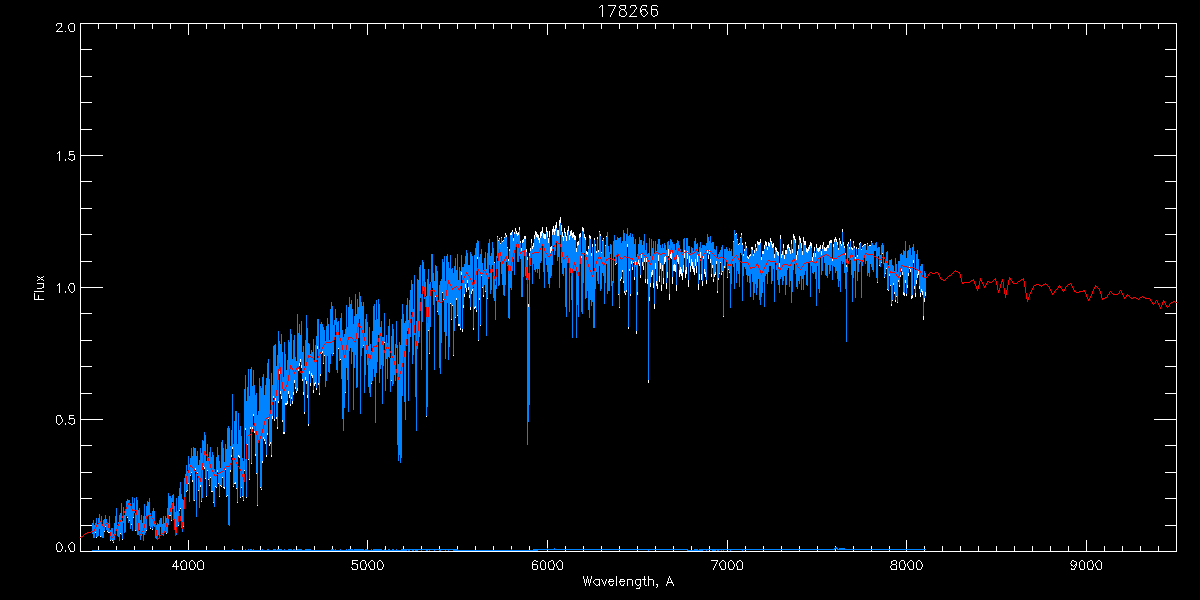Screen dimensions: 1200x600
Task: Click the 7000 wavelength tick label
Action: [727, 565]
